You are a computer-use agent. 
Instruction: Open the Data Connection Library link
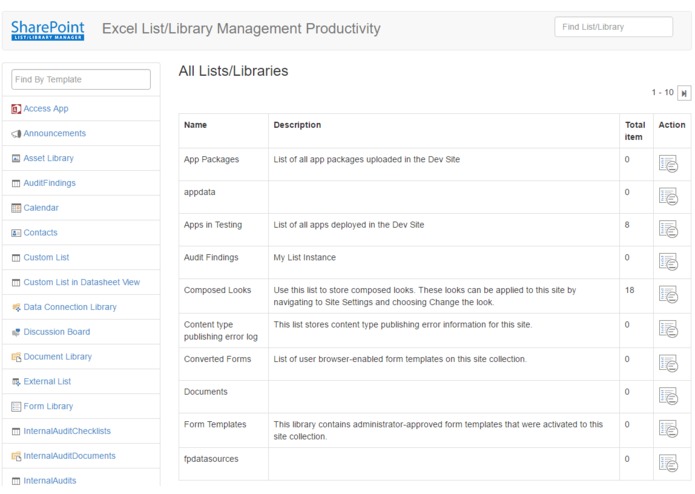point(70,307)
